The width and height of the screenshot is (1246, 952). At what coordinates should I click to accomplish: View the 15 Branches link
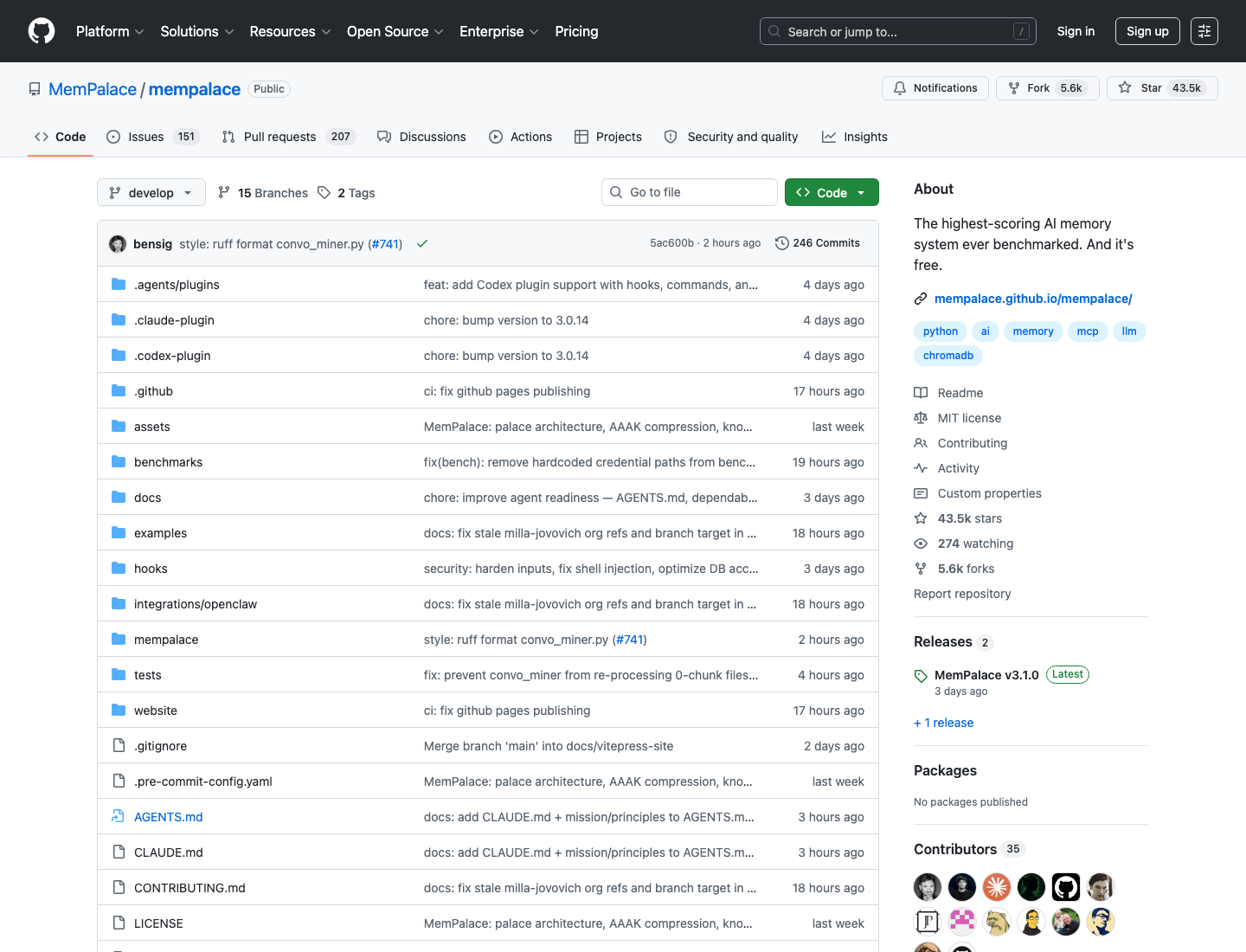click(x=263, y=193)
